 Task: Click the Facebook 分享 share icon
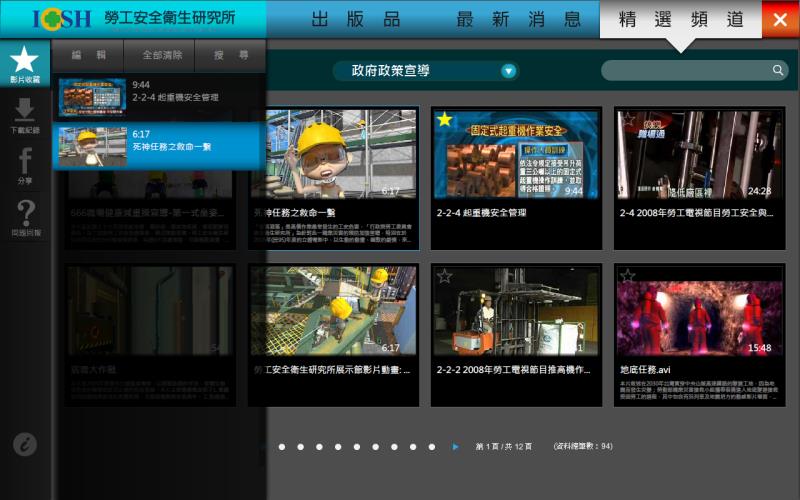(25, 164)
